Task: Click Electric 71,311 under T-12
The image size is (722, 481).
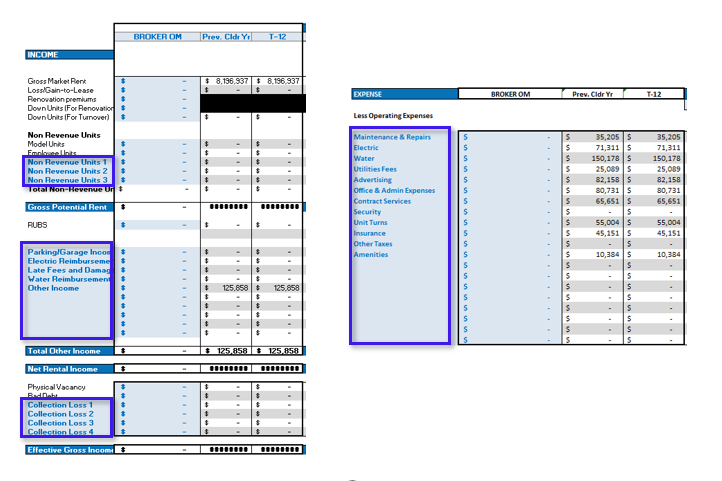Action: click(x=668, y=148)
